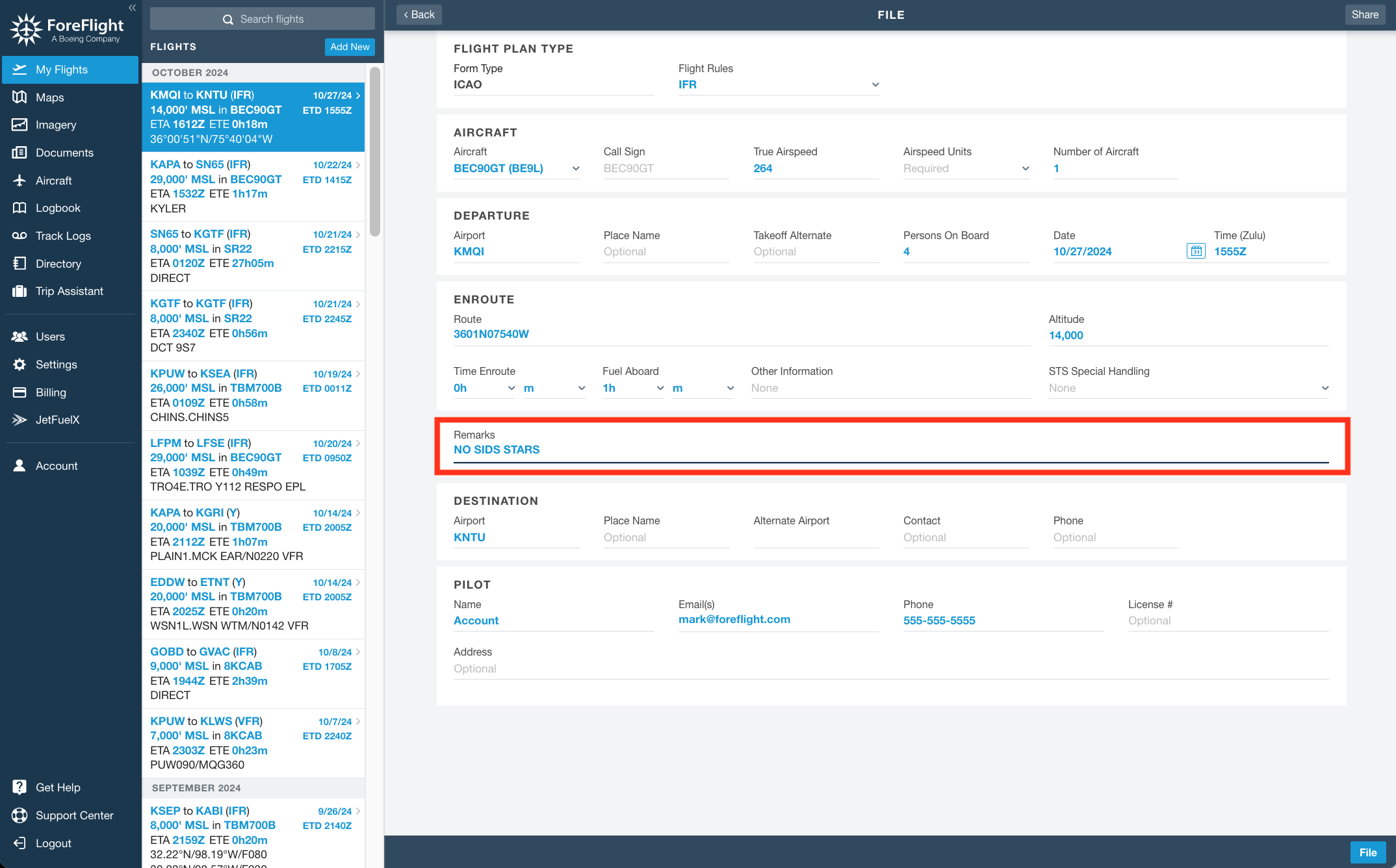The height and width of the screenshot is (868, 1396).
Task: Select the Imagery sidebar icon
Action: [x=55, y=125]
